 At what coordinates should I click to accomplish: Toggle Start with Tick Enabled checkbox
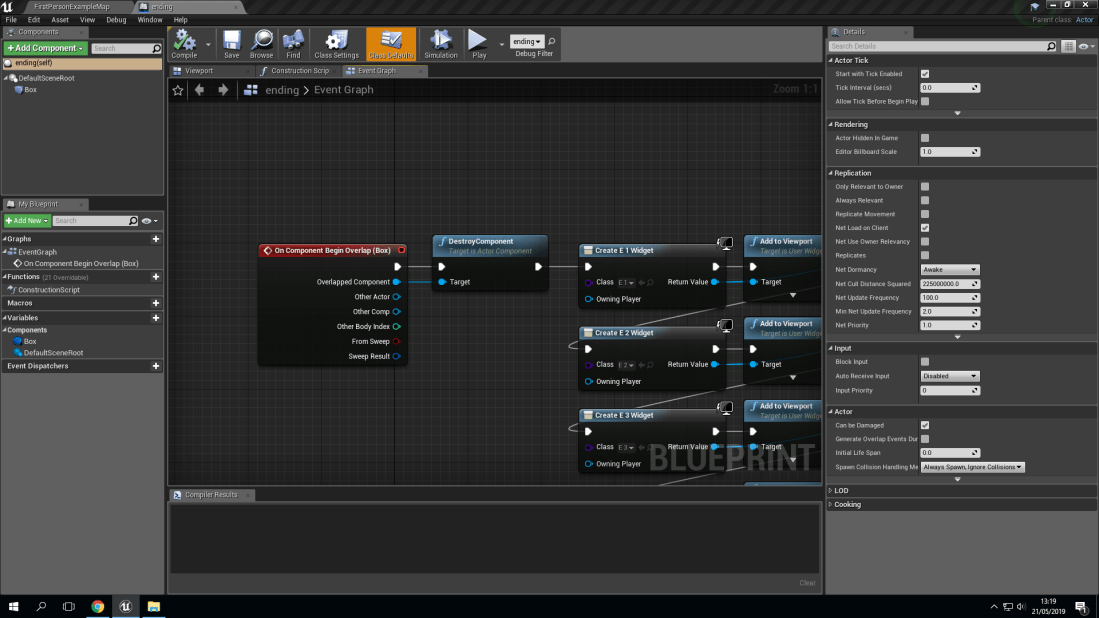[925, 74]
